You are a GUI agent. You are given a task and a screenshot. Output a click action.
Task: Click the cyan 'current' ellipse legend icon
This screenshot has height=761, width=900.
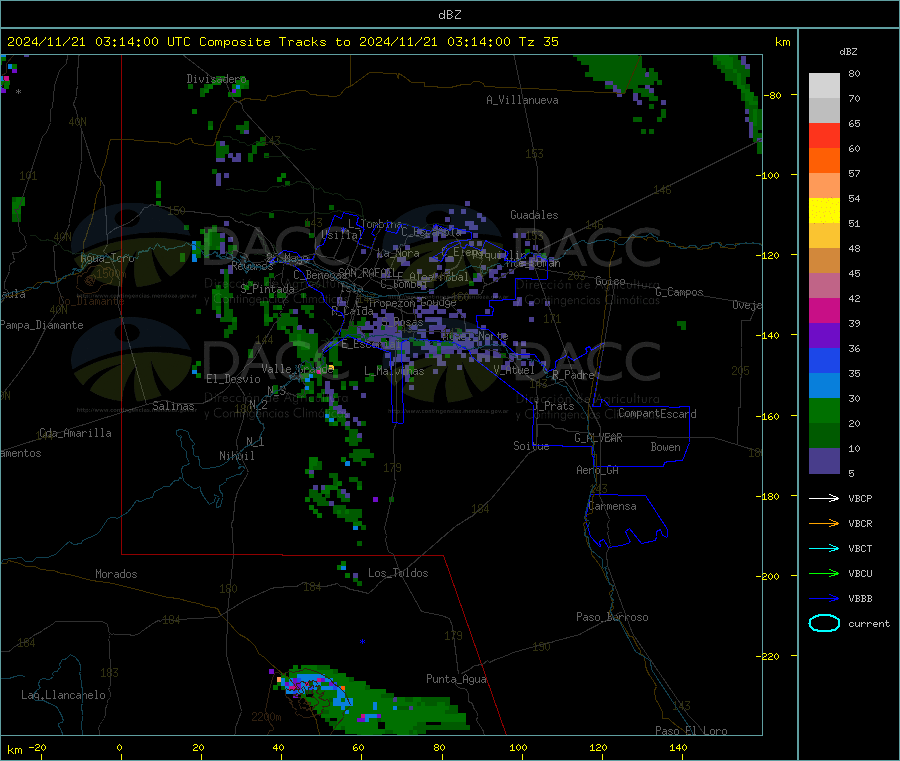[x=824, y=623]
